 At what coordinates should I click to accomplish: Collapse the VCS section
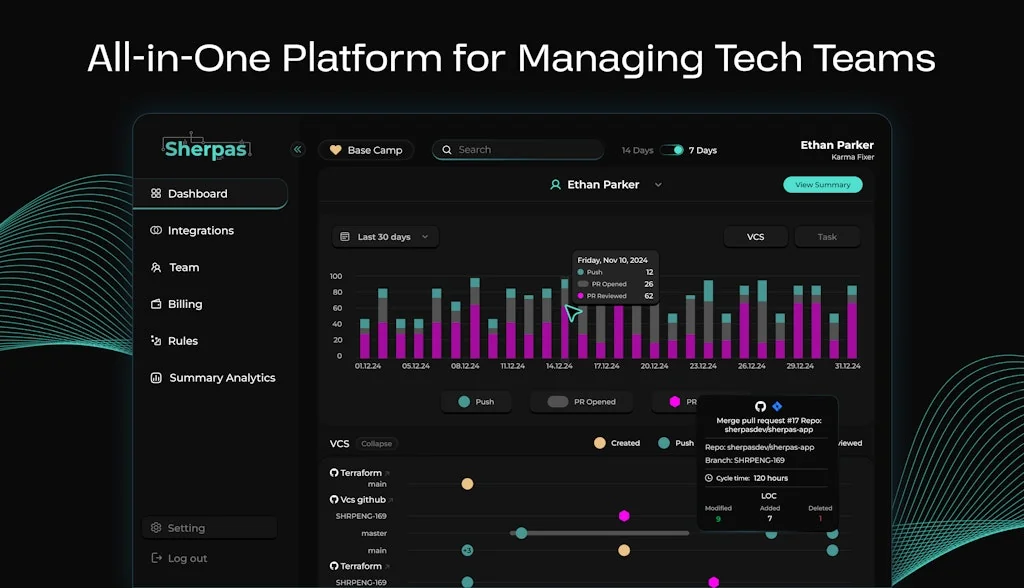point(377,443)
